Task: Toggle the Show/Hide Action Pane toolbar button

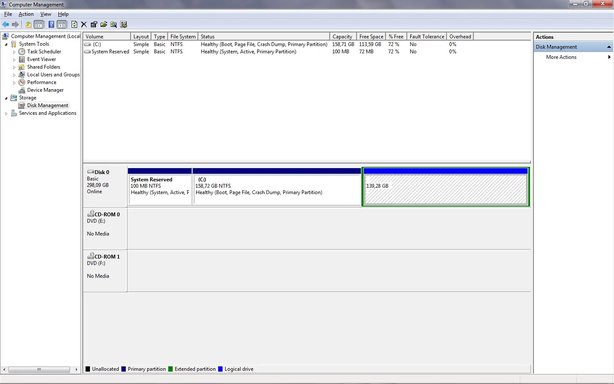Action: click(62, 24)
